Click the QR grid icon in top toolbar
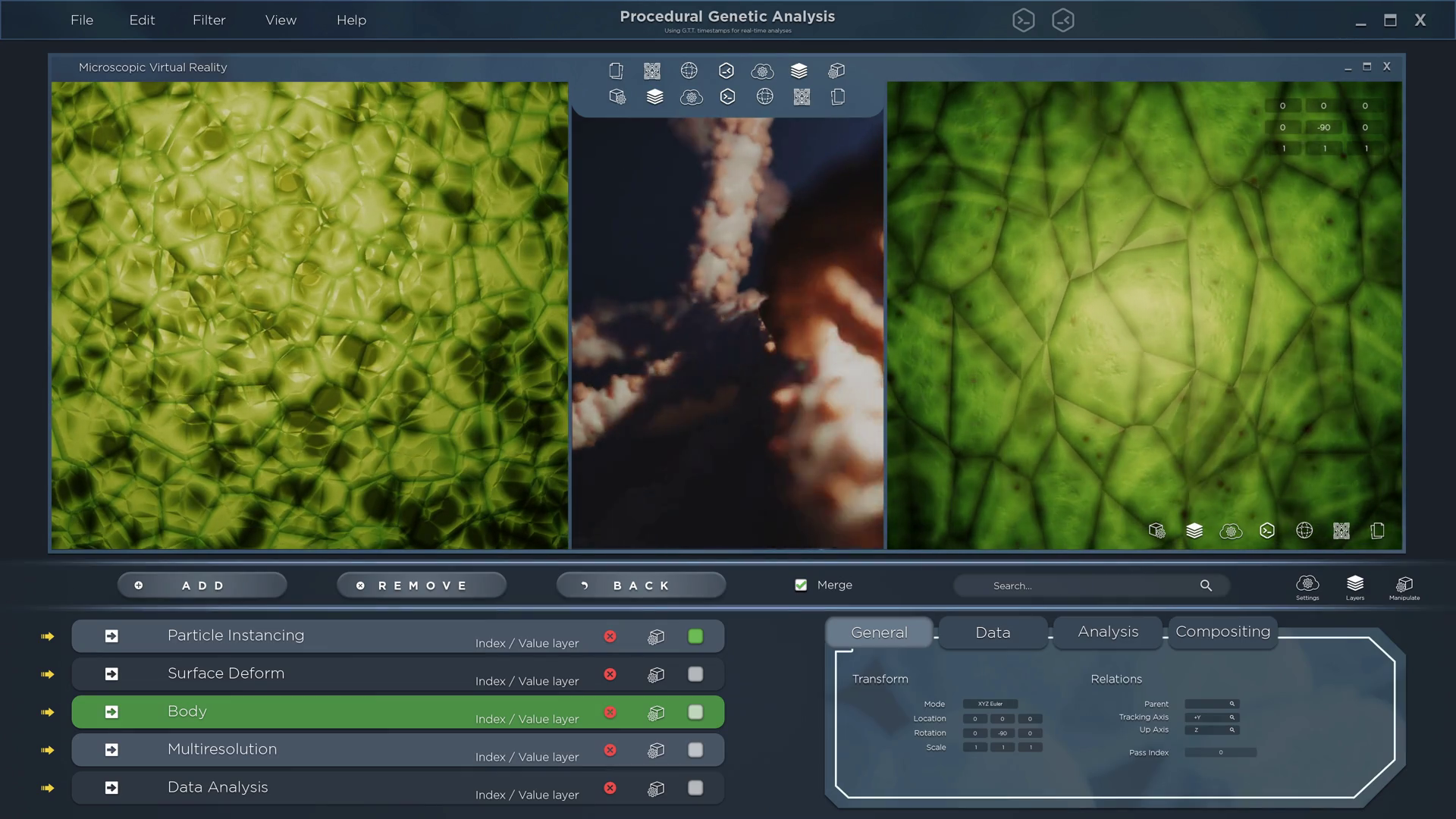Image resolution: width=1456 pixels, height=819 pixels. tap(651, 71)
